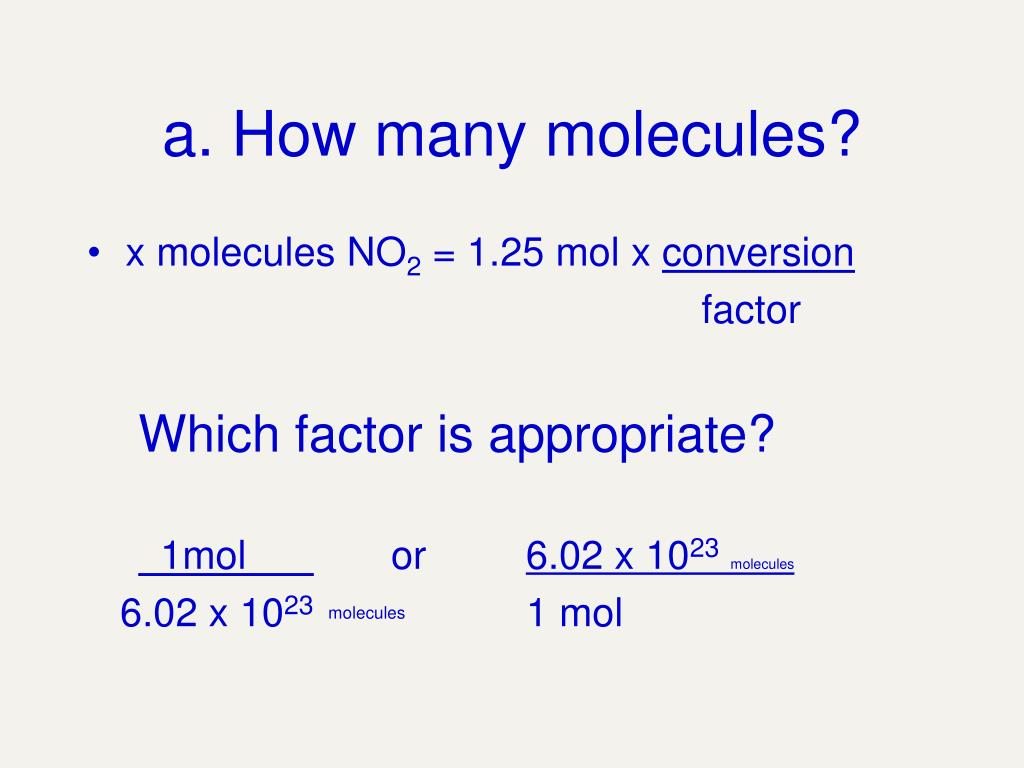Click the '1.25 mol' value
Viewport: 1024px width, 768px height.
(x=542, y=253)
